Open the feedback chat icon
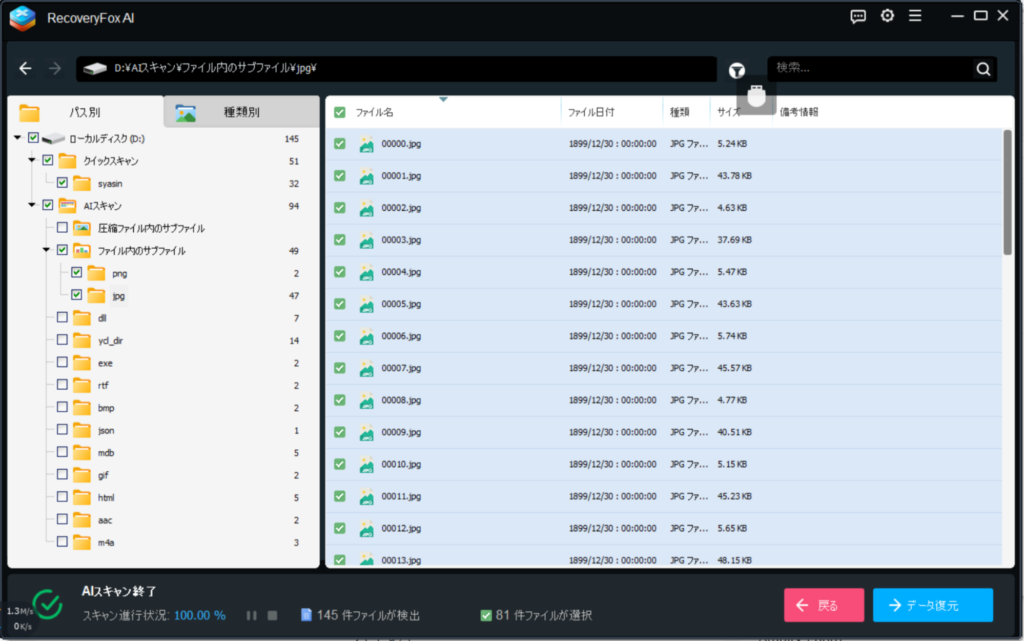The width and height of the screenshot is (1024, 641). pyautogui.click(x=858, y=16)
